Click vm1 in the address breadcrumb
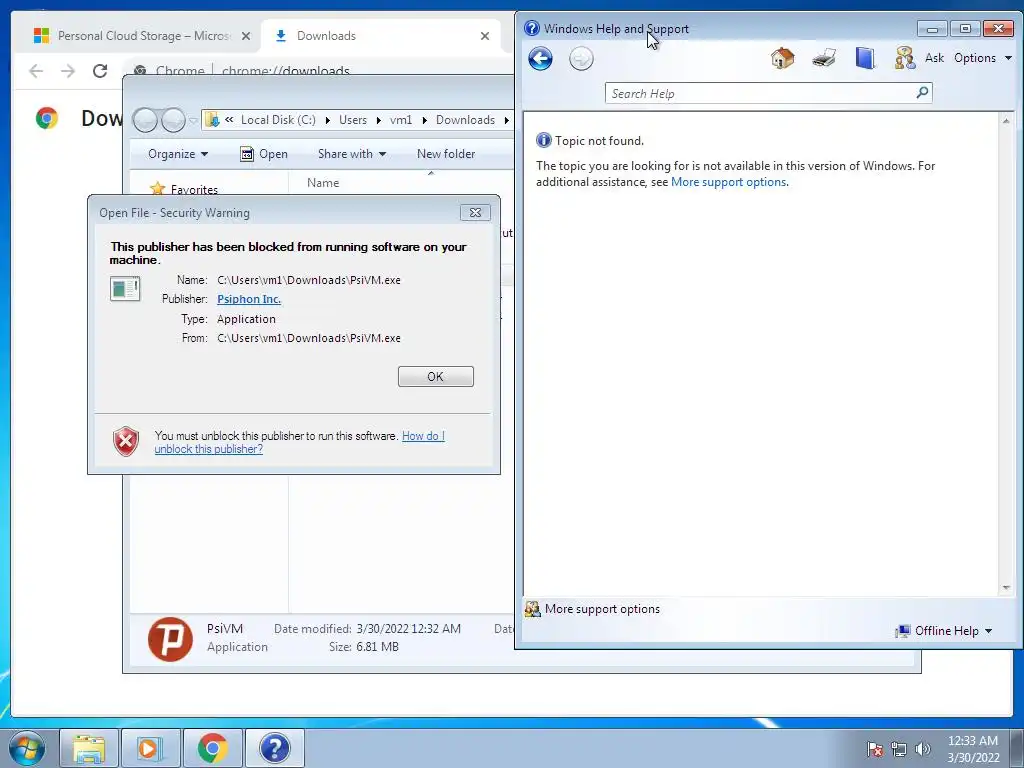 401,120
